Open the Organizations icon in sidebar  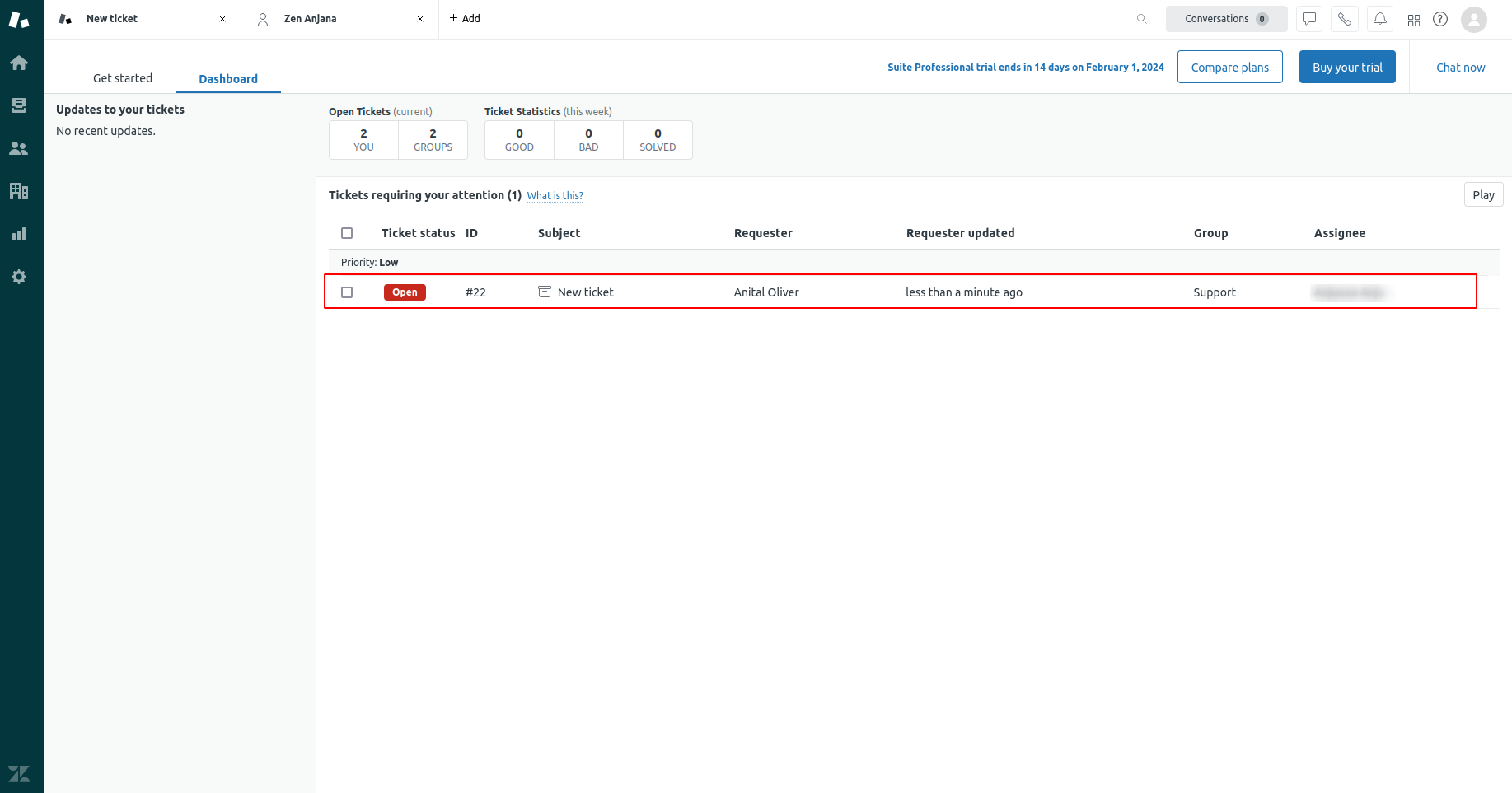(x=19, y=191)
